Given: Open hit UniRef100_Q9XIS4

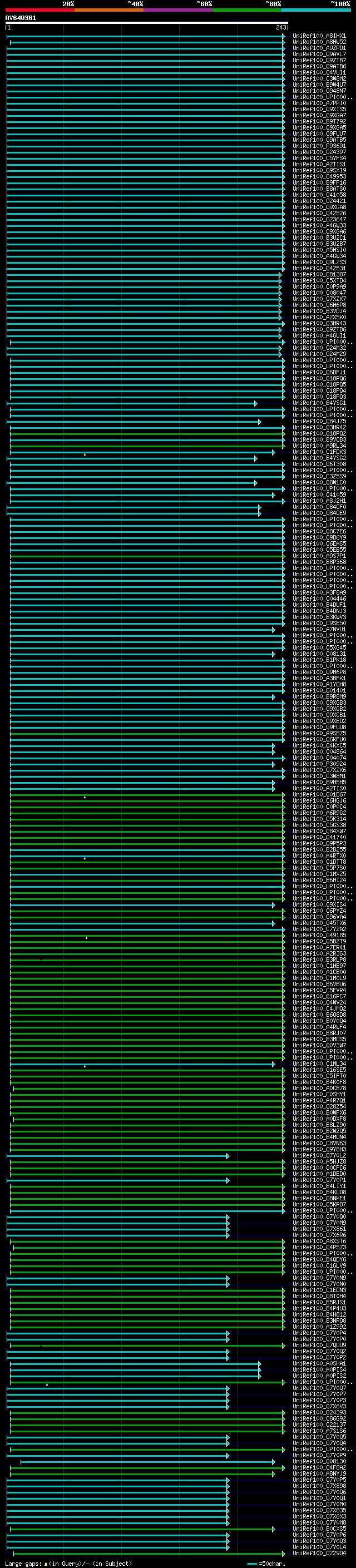Looking at the screenshot, I should [x=319, y=905].
